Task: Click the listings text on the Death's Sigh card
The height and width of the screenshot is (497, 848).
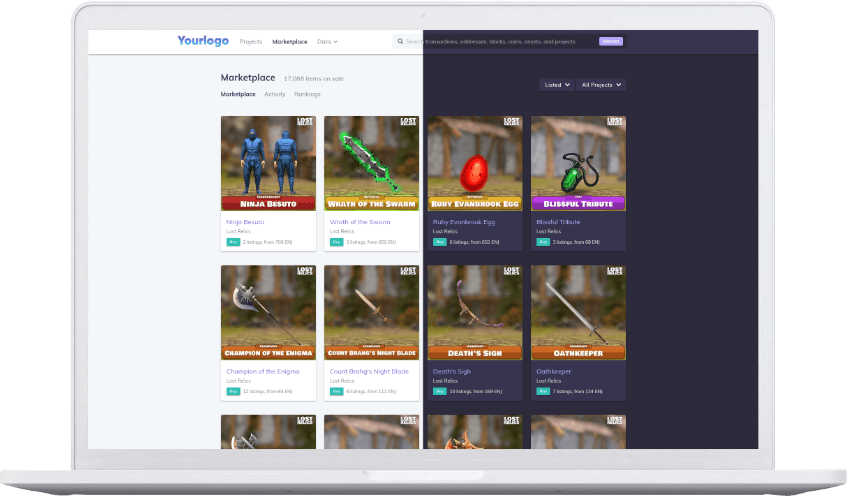Action: [475, 392]
